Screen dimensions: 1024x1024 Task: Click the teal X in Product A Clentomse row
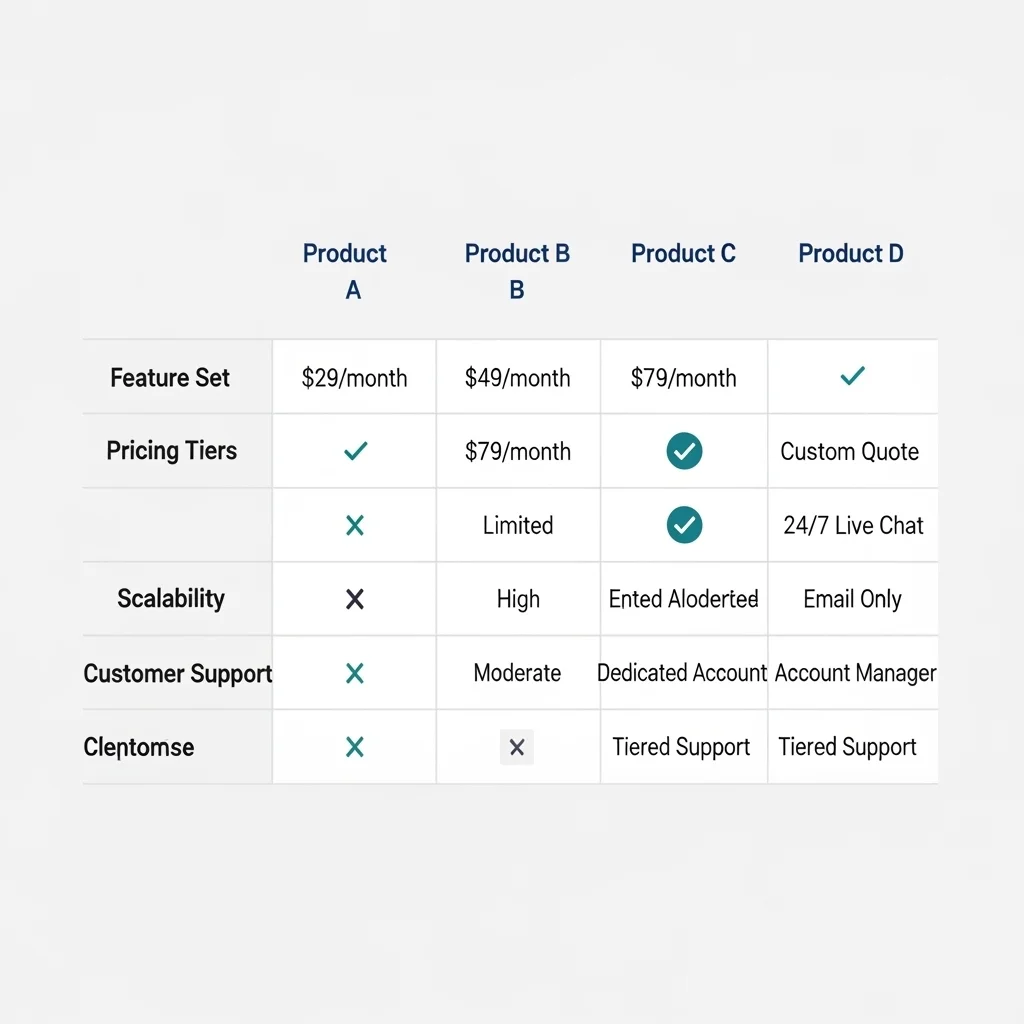click(355, 746)
